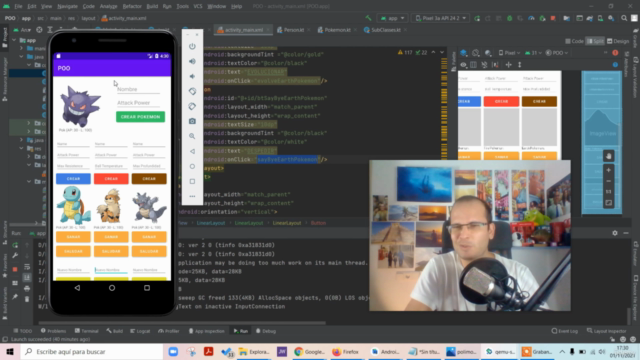This screenshot has height=360, width=640.
Task: Jump to next highlighted error arrow in editor
Action: tap(442, 52)
